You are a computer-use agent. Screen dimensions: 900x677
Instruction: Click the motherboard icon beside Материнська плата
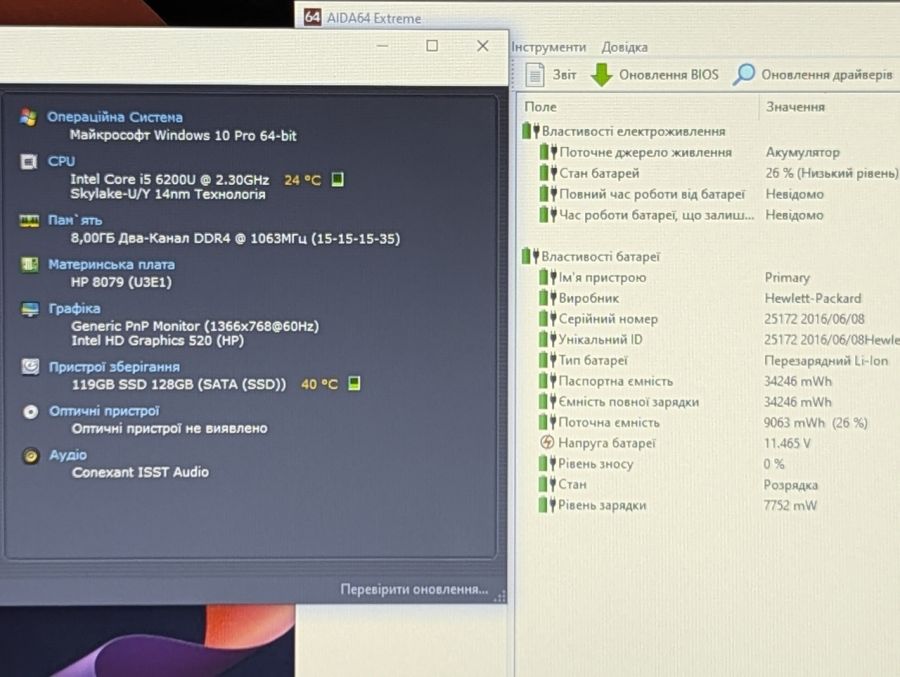click(30, 265)
